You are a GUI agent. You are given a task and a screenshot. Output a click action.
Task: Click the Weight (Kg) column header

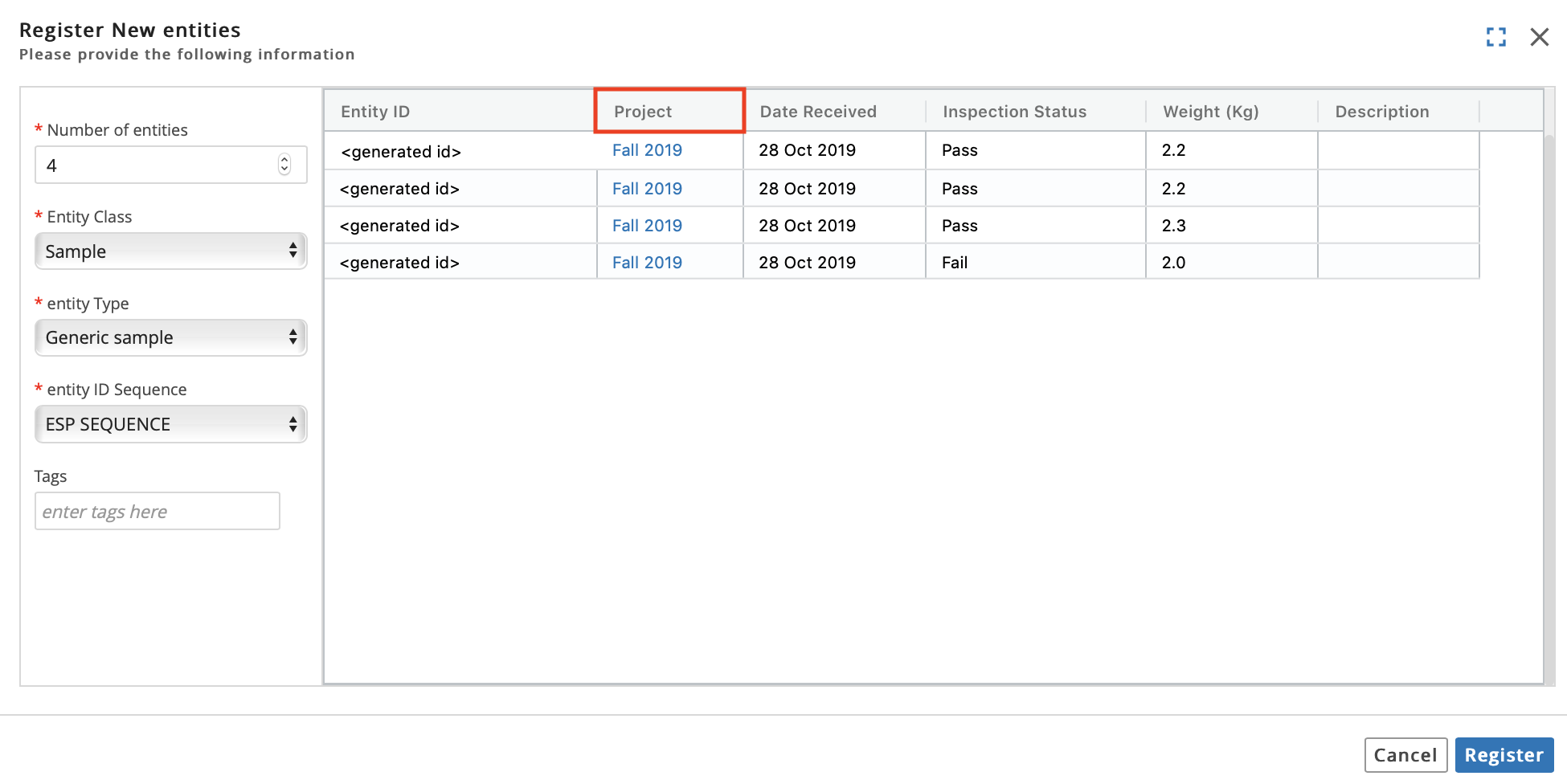coord(1232,111)
